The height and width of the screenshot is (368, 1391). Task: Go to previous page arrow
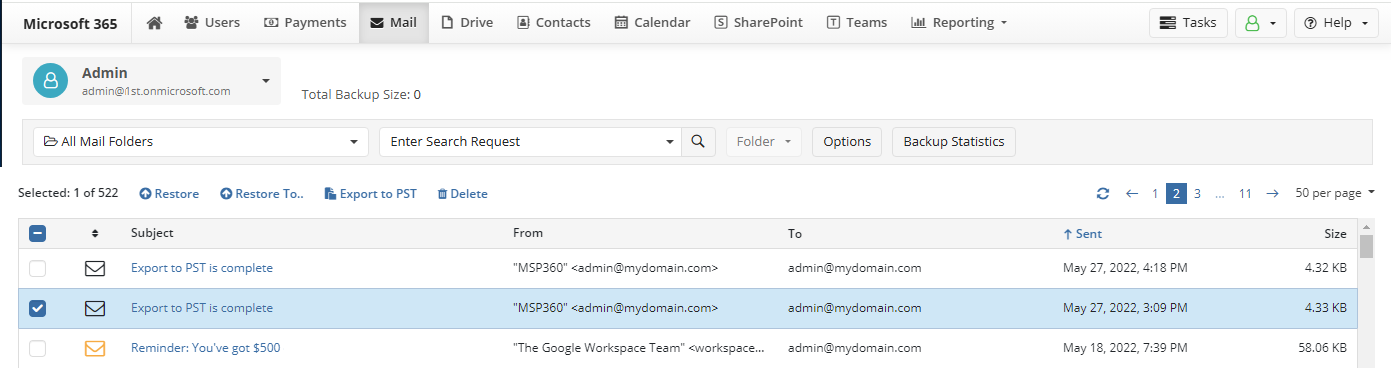pos(1132,193)
